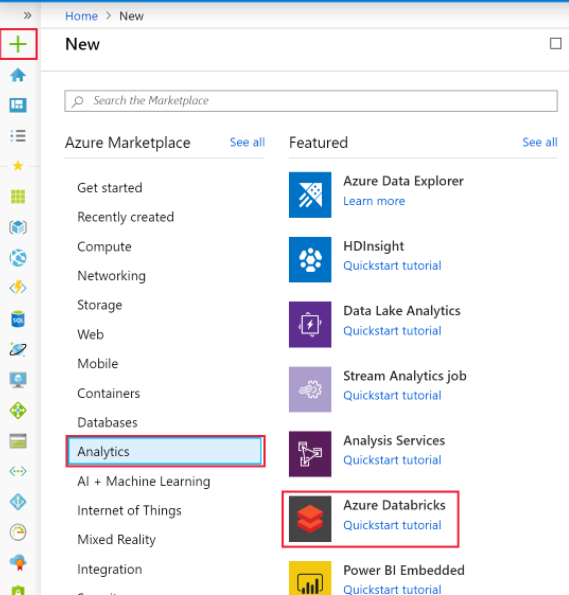Open the SQL databases sidebar icon

tap(18, 319)
